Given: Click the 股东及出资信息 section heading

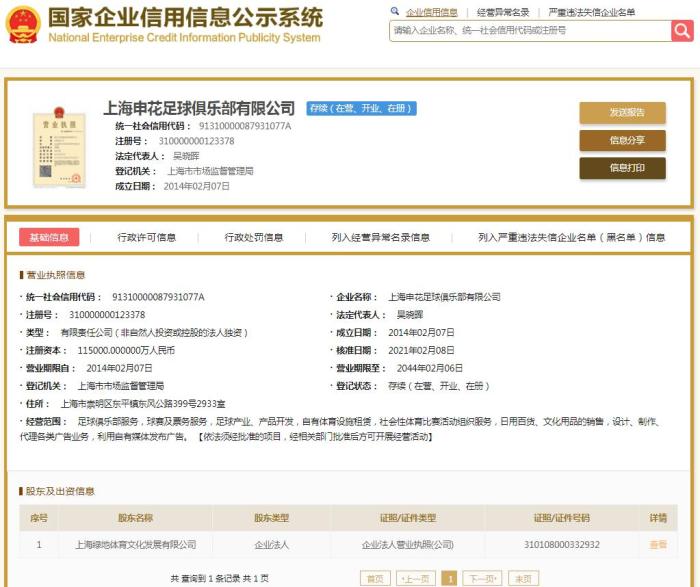Looking at the screenshot, I should point(60,491).
